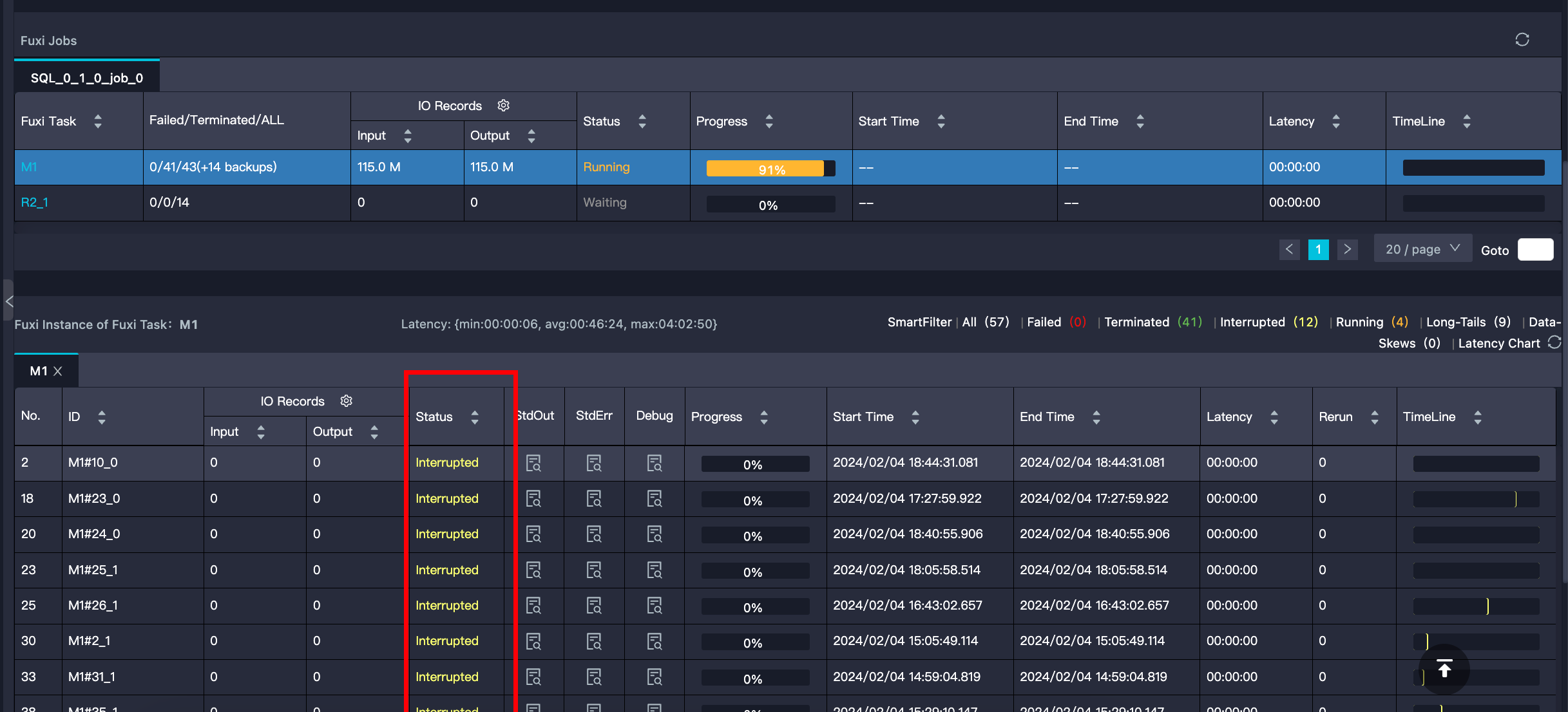This screenshot has width=1568, height=712.
Task: Open StdOut log for M1#24_0
Action: point(533,534)
